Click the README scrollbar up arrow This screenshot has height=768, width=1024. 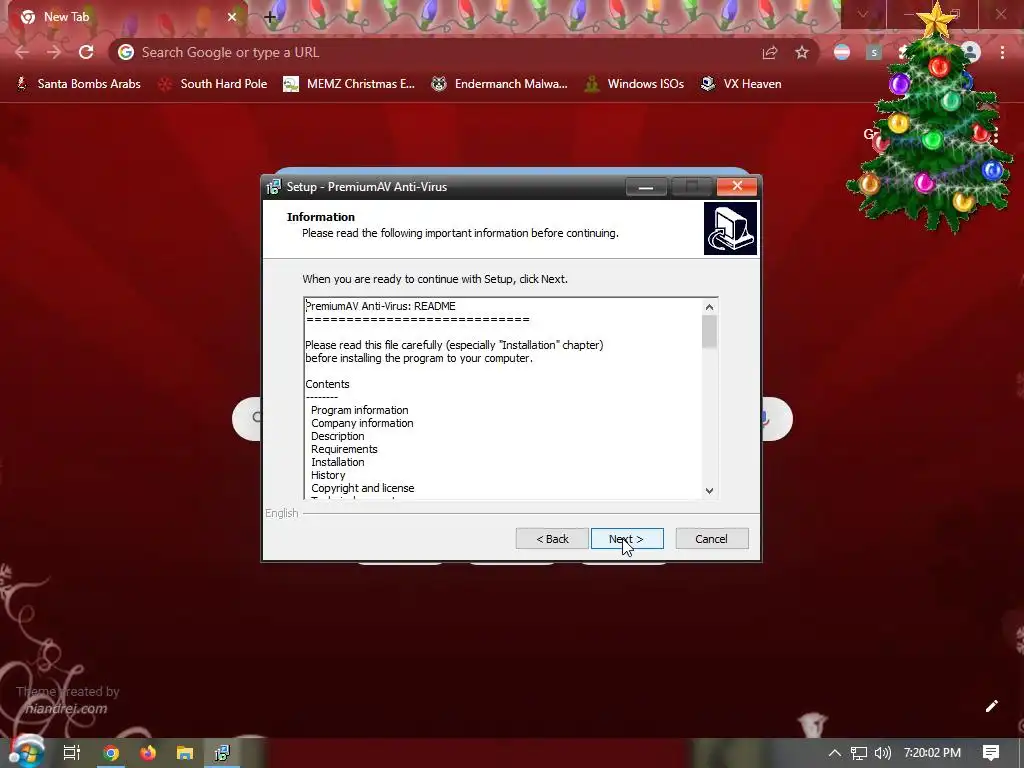[709, 307]
